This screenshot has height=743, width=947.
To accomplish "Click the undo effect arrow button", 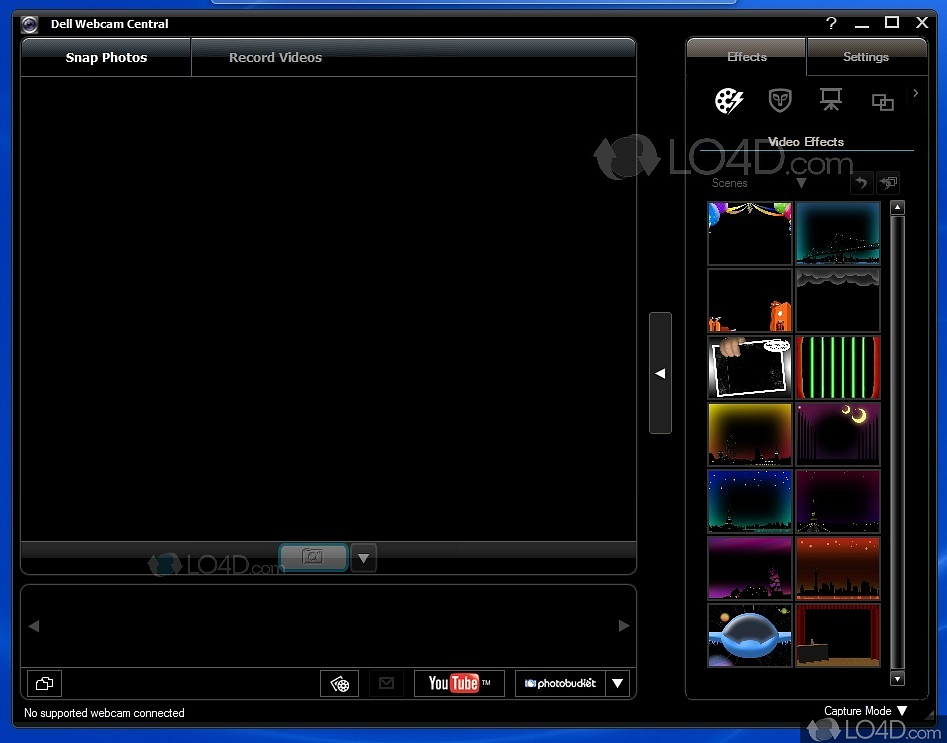I will coord(861,183).
